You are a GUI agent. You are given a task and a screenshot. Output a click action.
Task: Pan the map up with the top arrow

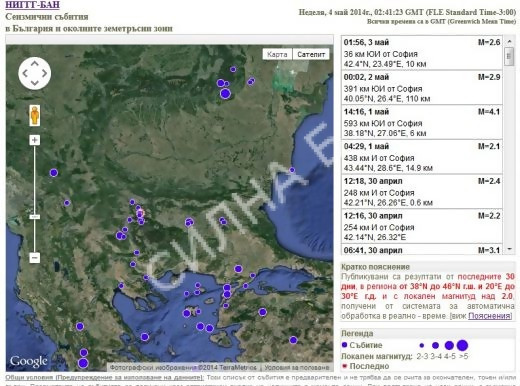click(x=35, y=64)
